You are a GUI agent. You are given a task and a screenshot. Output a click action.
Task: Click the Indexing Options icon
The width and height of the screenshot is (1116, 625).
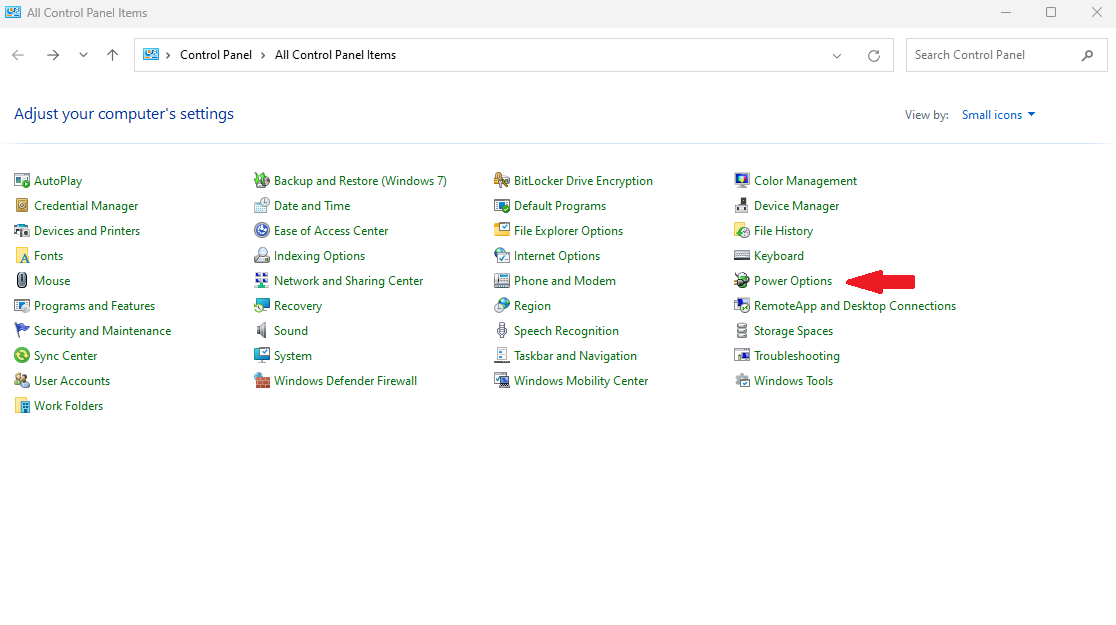coord(262,256)
